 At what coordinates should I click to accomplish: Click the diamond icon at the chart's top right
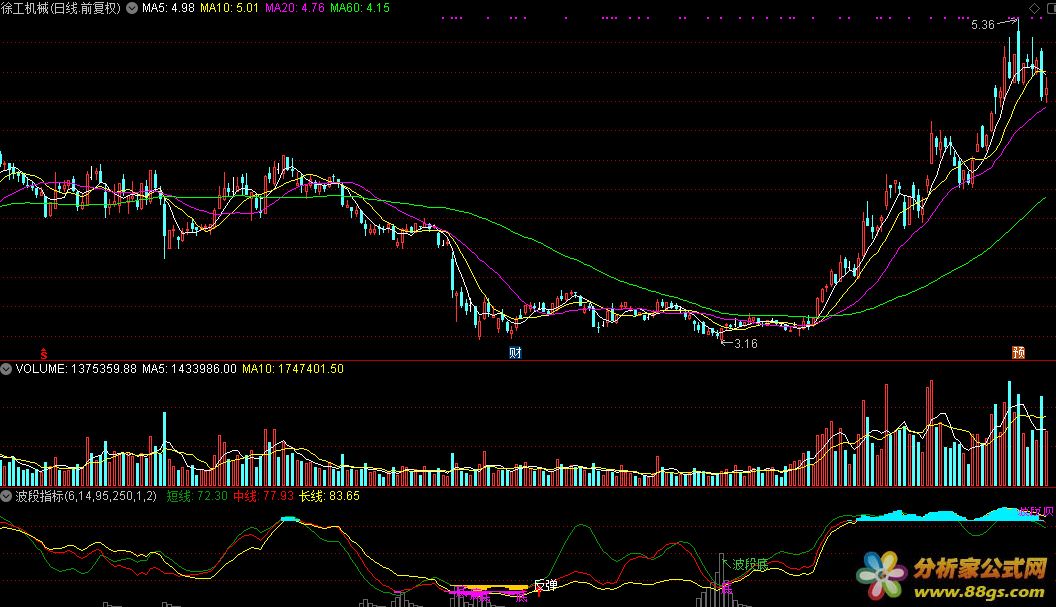[1034, 8]
